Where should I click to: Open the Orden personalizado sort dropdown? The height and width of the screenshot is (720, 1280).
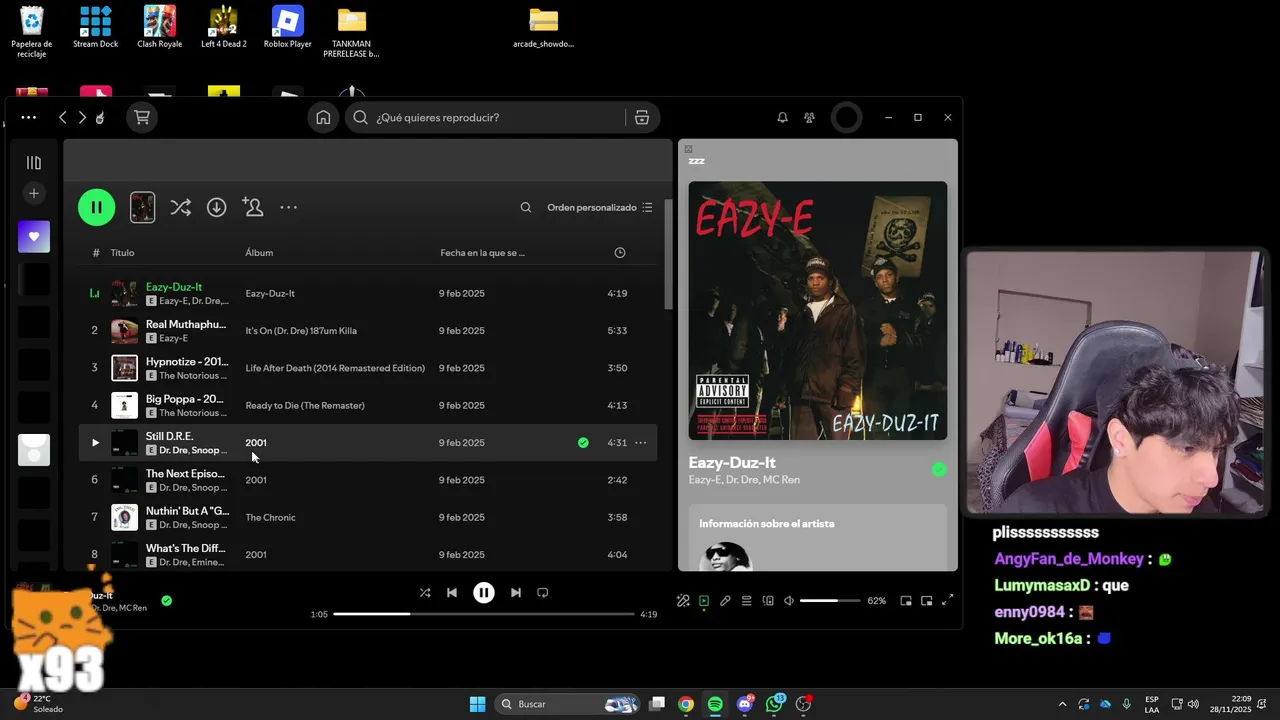pyautogui.click(x=600, y=207)
